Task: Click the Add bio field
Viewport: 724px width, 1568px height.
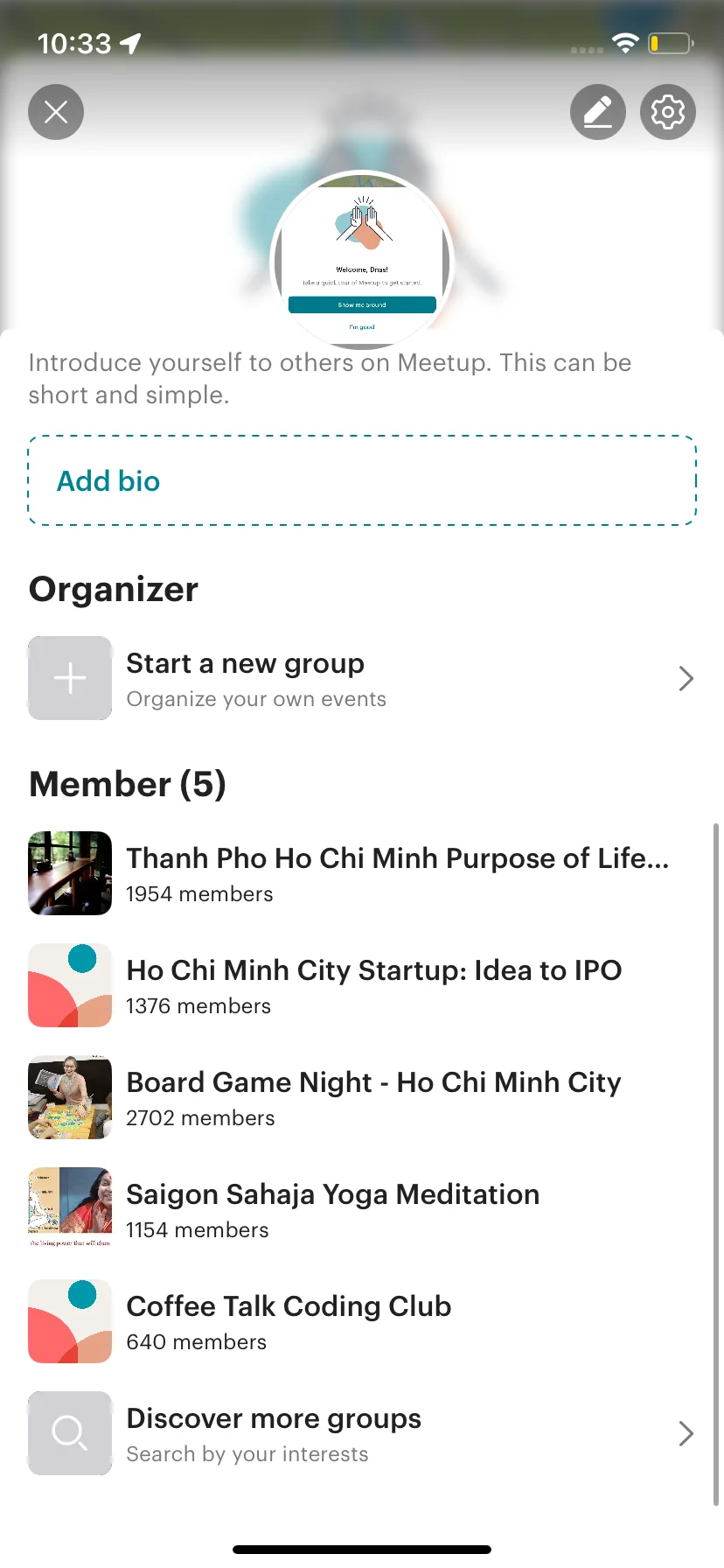Action: pyautogui.click(x=362, y=480)
